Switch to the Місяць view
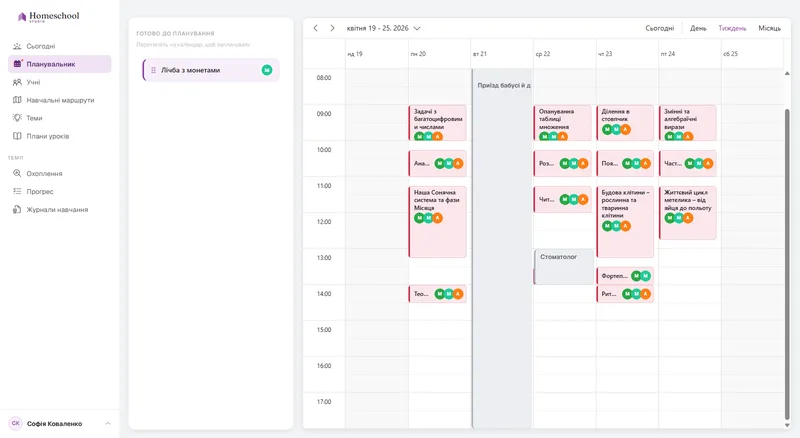Image resolution: width=800 pixels, height=438 pixels. tap(769, 28)
